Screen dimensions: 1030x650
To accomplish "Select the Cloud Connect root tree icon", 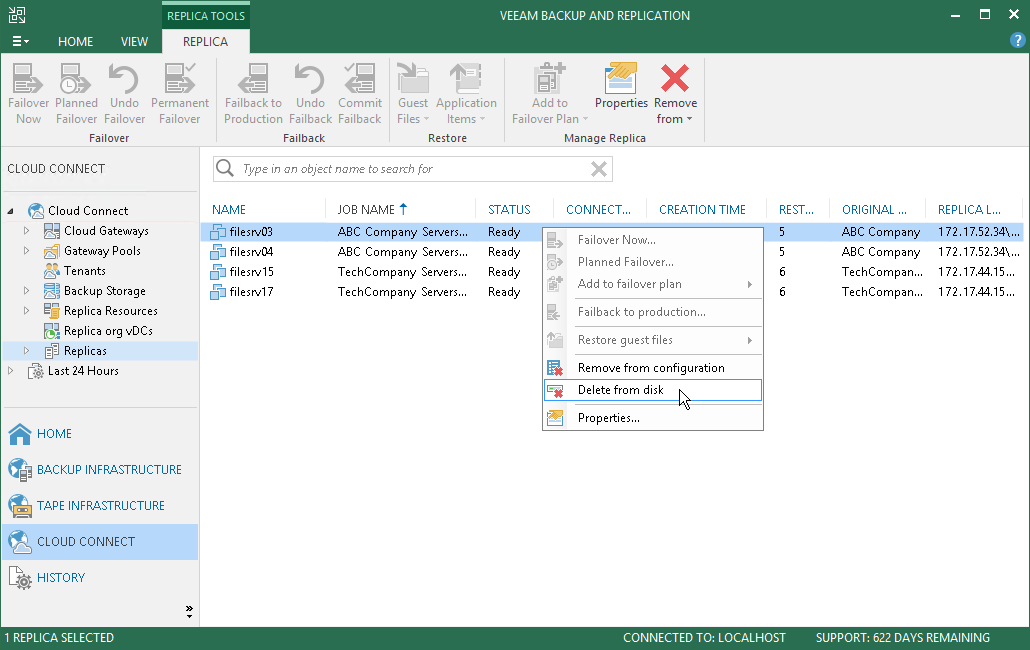I will [x=35, y=211].
